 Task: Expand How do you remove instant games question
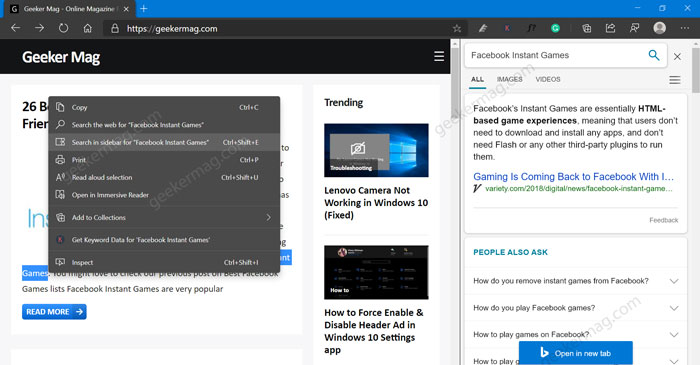[x=575, y=281]
